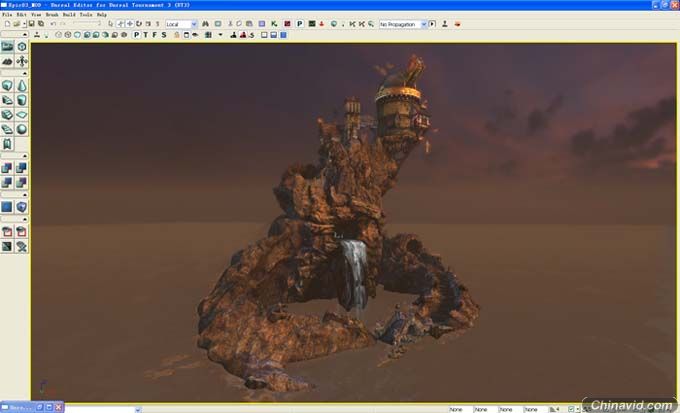
Task: Toggle Top viewport with T button
Action: pos(146,35)
